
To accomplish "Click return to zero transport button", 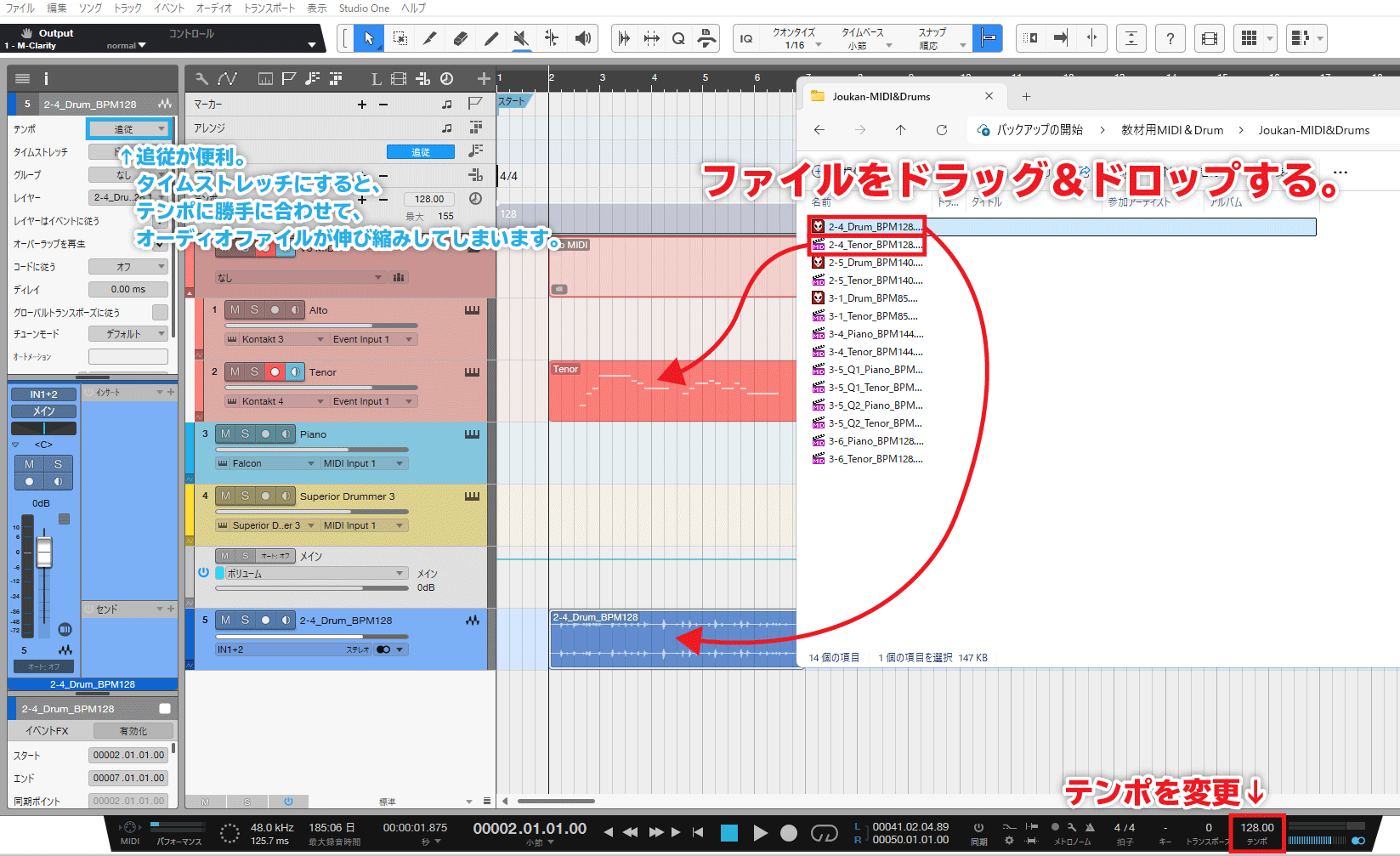I will (x=698, y=833).
